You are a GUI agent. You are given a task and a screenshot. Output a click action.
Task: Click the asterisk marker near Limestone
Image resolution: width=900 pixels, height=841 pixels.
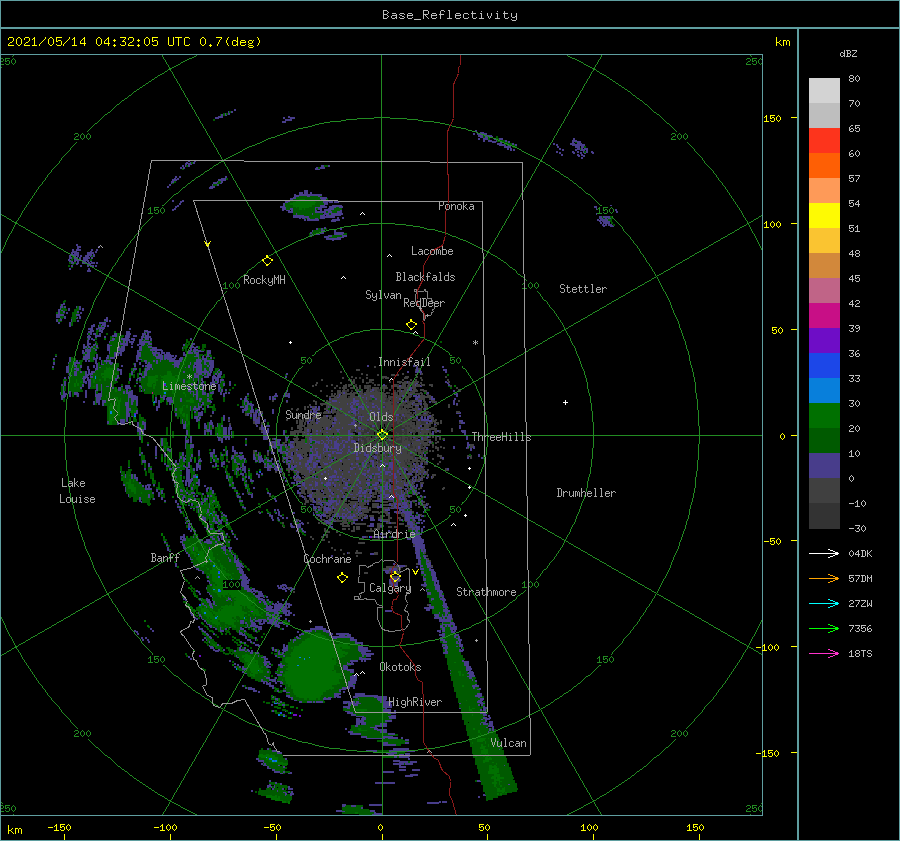click(x=189, y=377)
